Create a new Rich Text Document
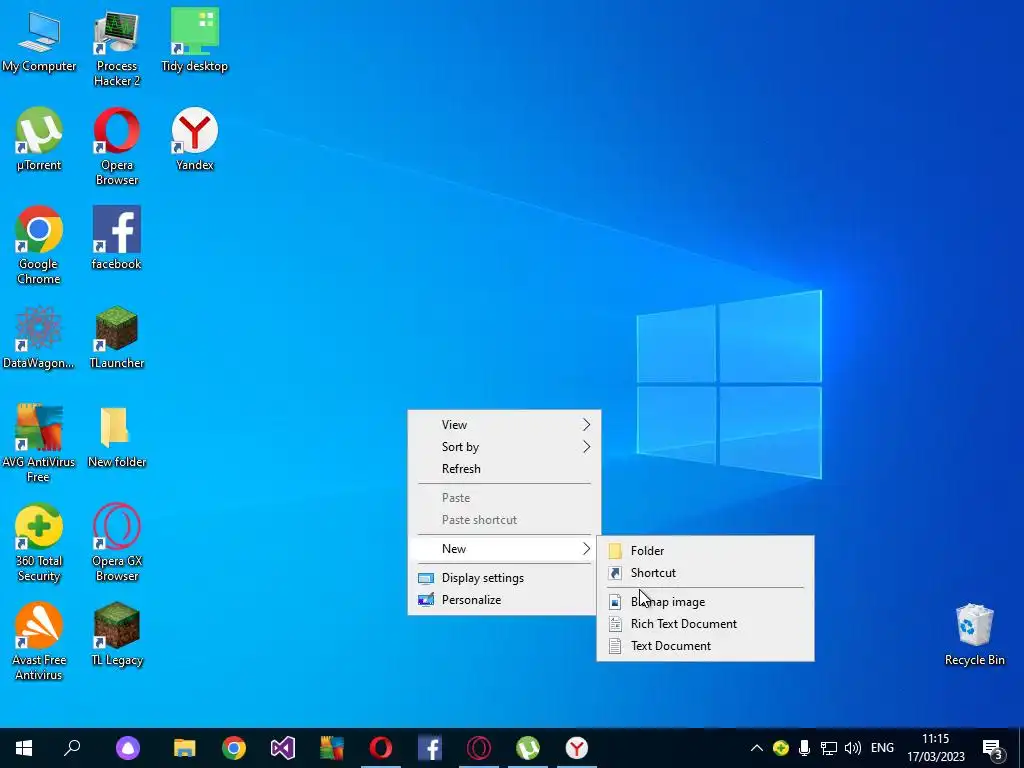1024x768 pixels. (x=705, y=624)
